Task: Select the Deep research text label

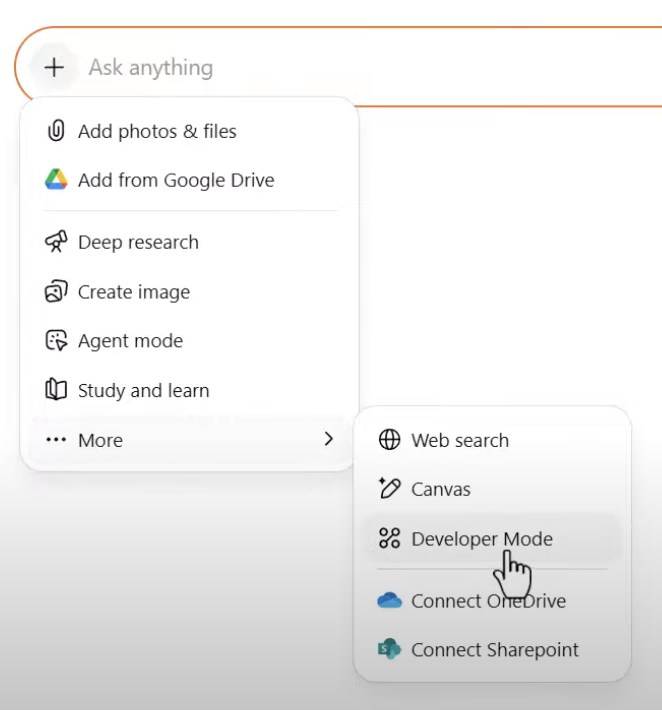Action: pos(138,242)
